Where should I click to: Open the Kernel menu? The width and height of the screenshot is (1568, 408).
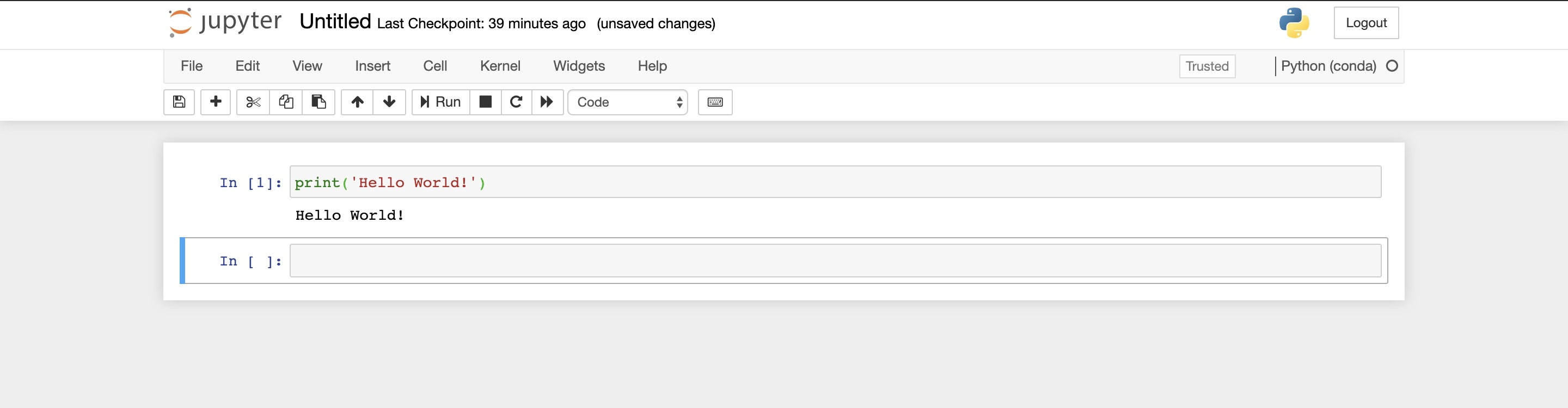point(500,66)
